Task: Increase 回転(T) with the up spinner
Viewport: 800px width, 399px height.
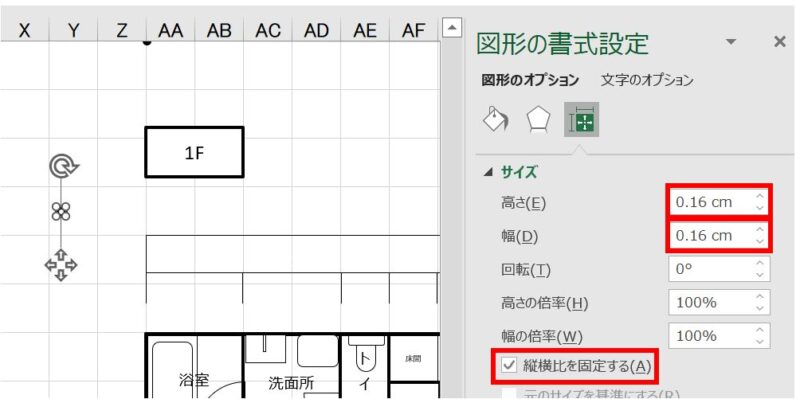Action: coord(760,263)
